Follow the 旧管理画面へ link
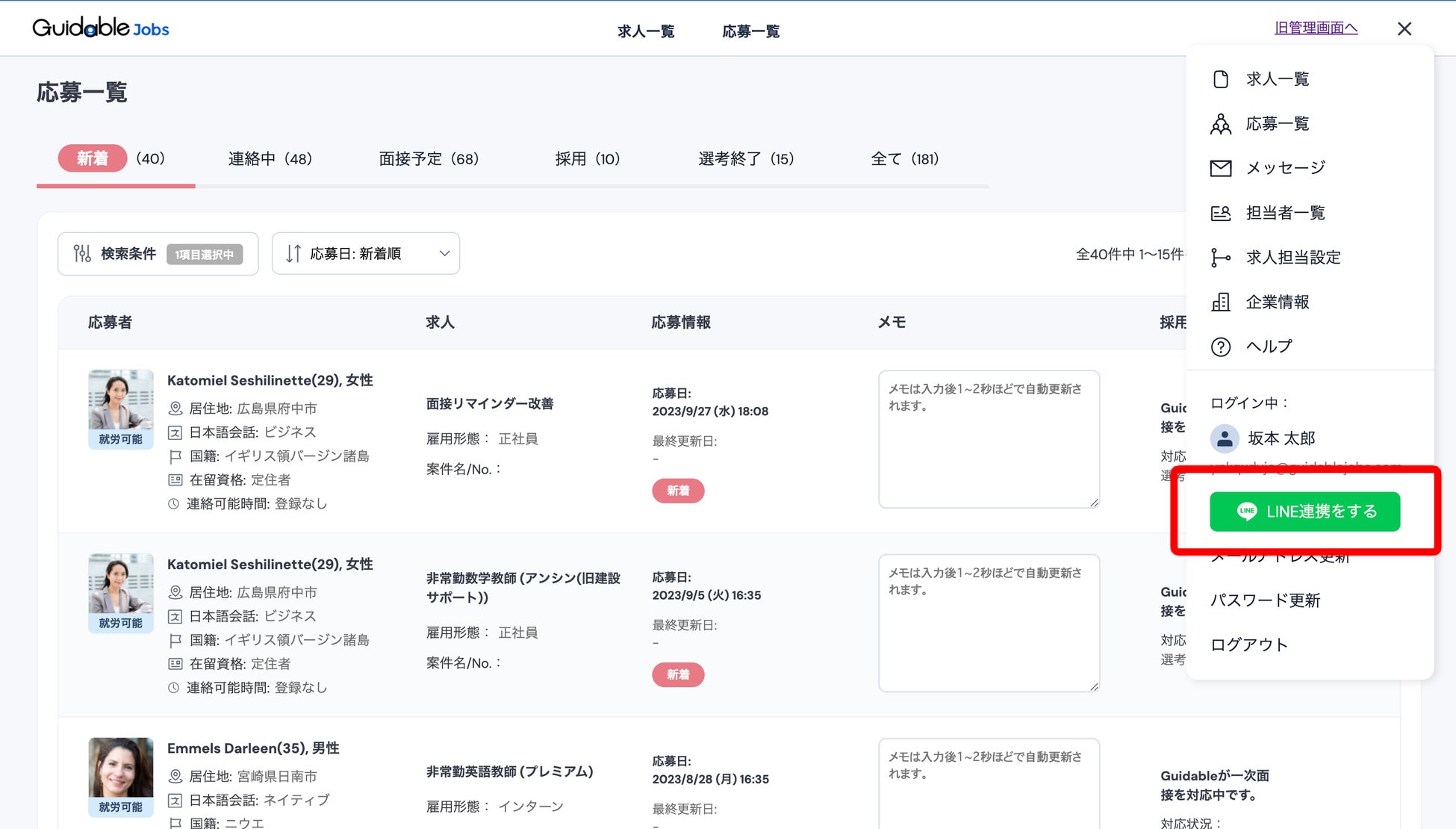 click(1316, 28)
